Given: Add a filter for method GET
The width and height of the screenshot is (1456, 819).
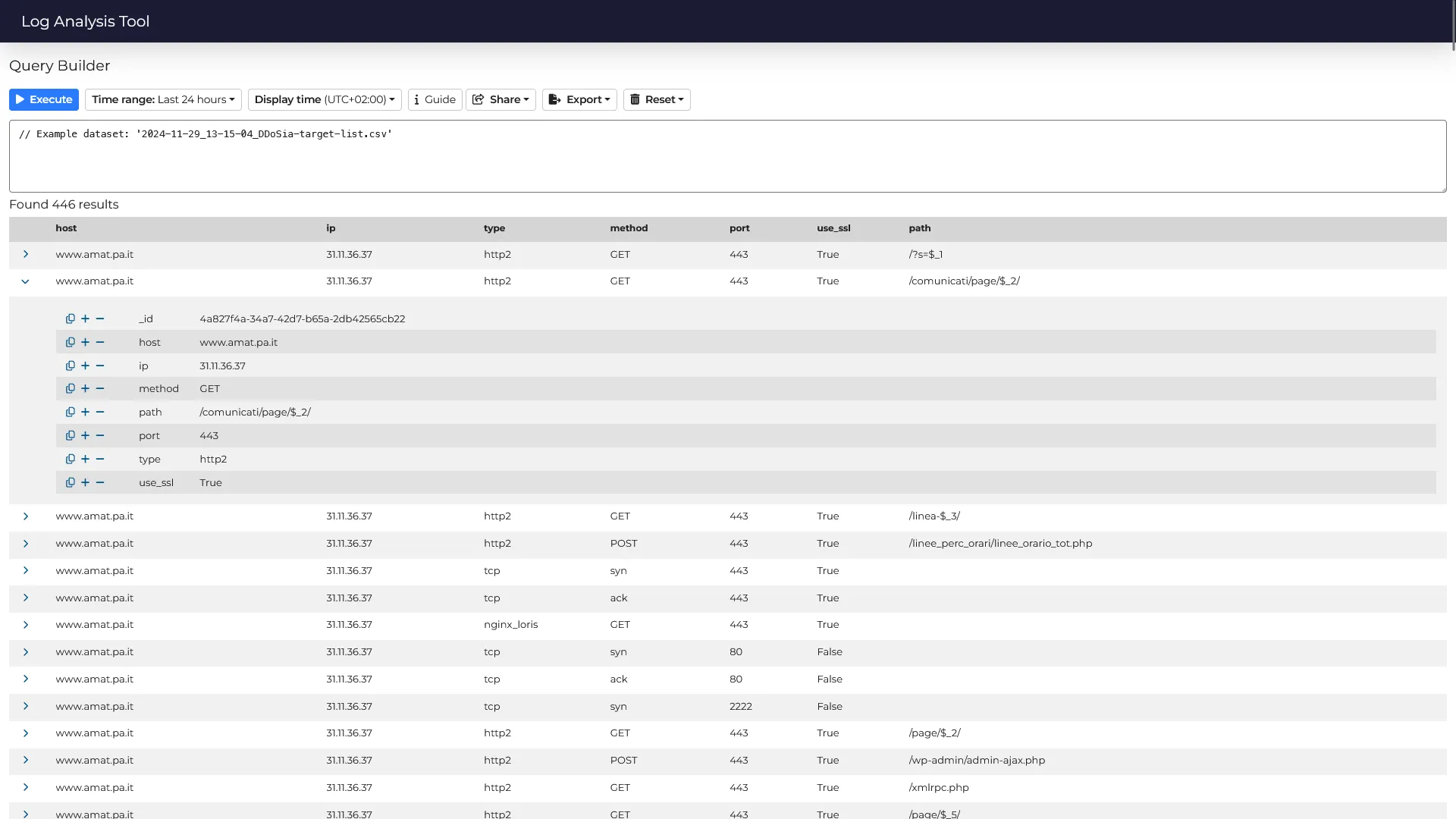Looking at the screenshot, I should (x=86, y=388).
